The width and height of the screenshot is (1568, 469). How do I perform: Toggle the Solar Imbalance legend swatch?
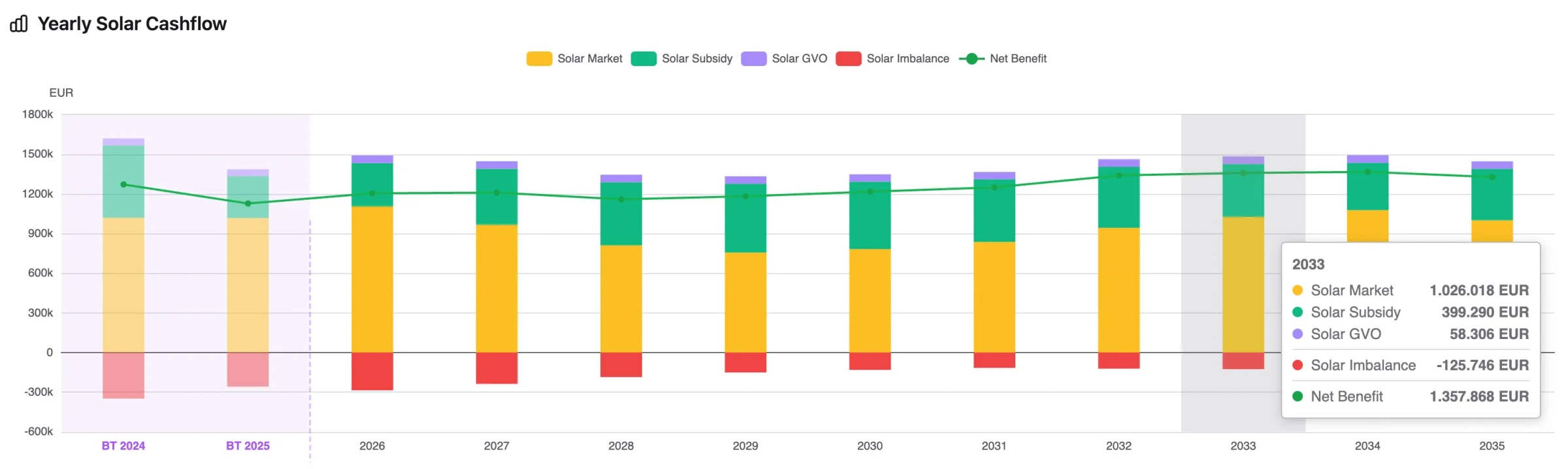(849, 59)
